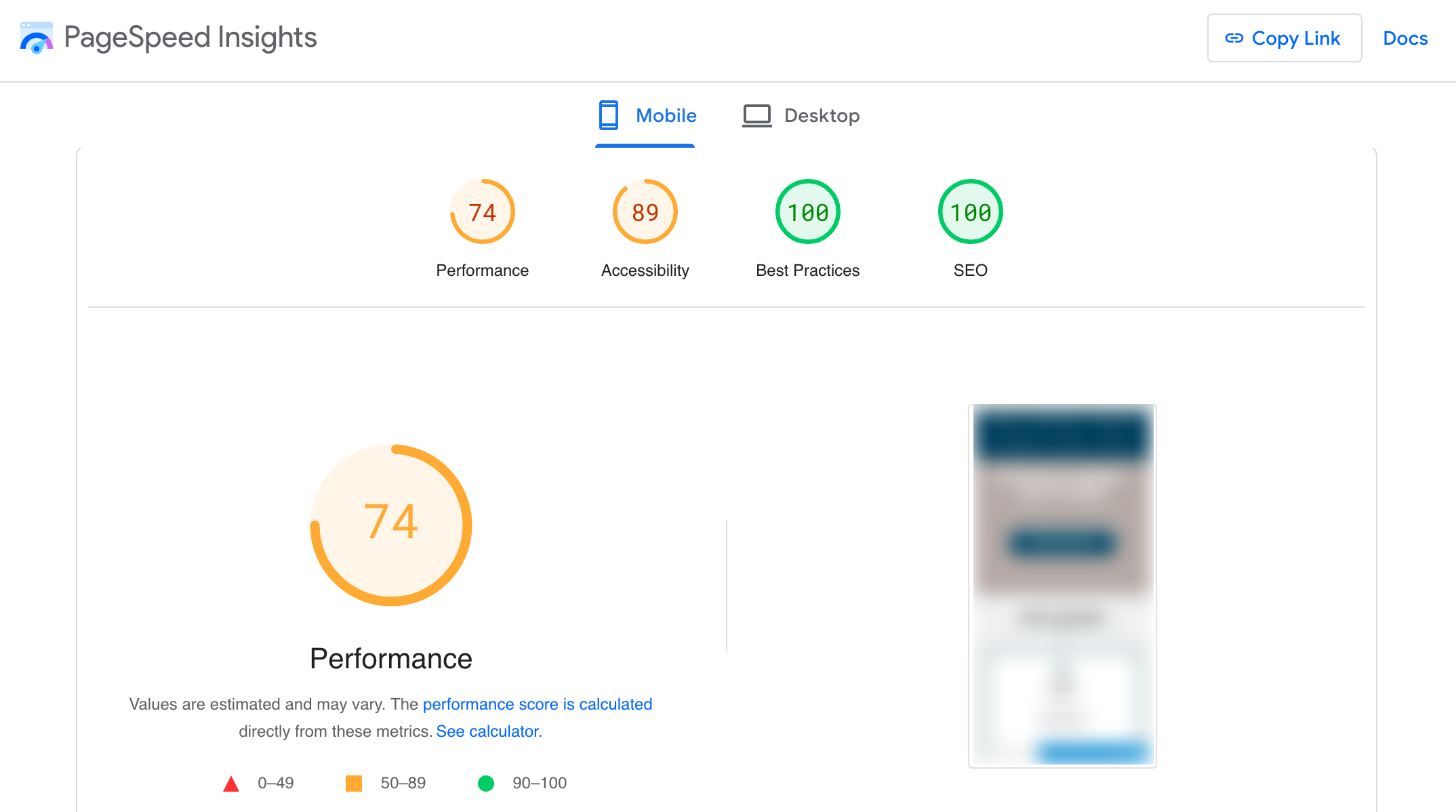The image size is (1456, 812).
Task: Click the Performance label under top gauge
Action: pyautogui.click(x=483, y=270)
